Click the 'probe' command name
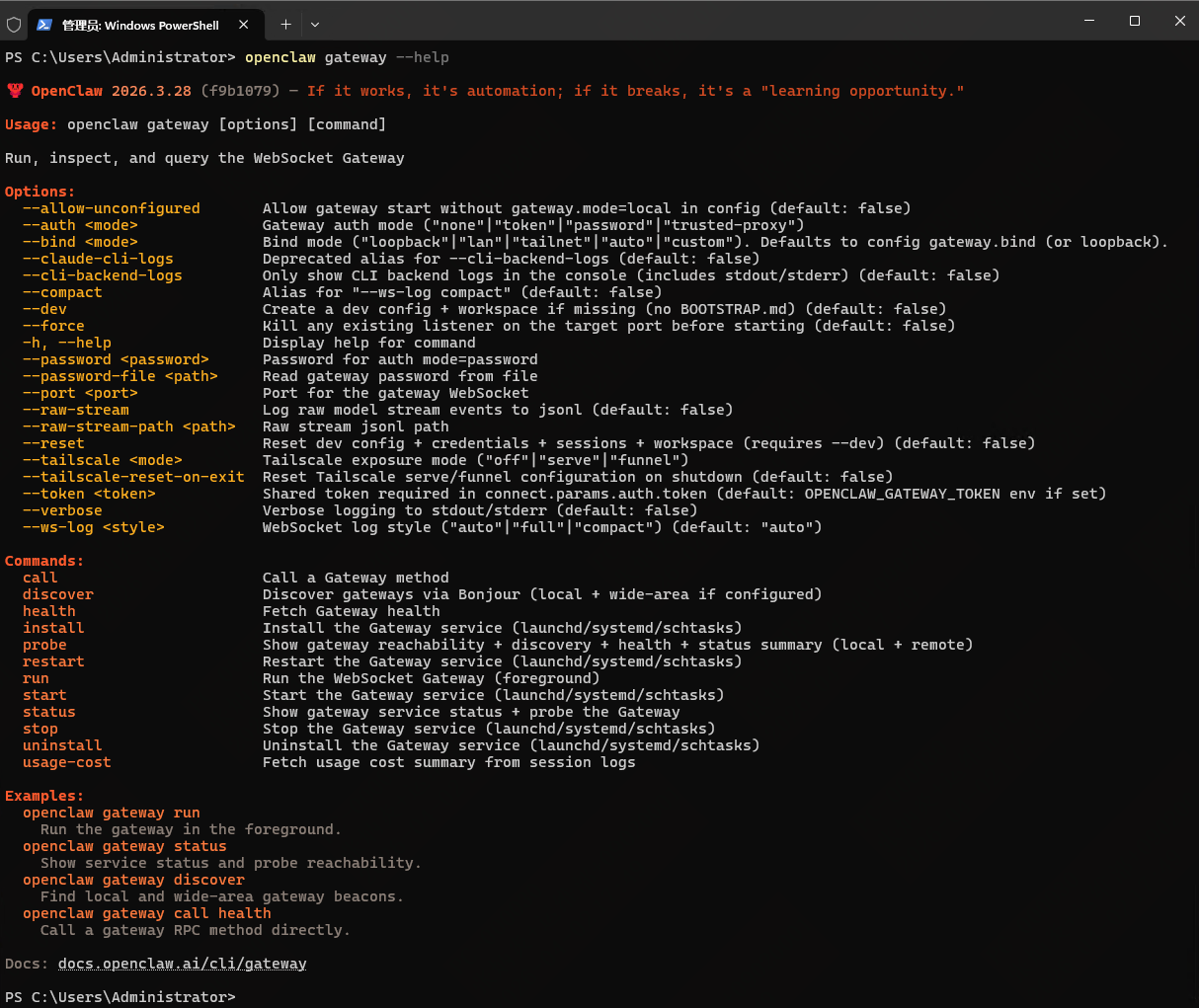1199x1008 pixels. (44, 645)
